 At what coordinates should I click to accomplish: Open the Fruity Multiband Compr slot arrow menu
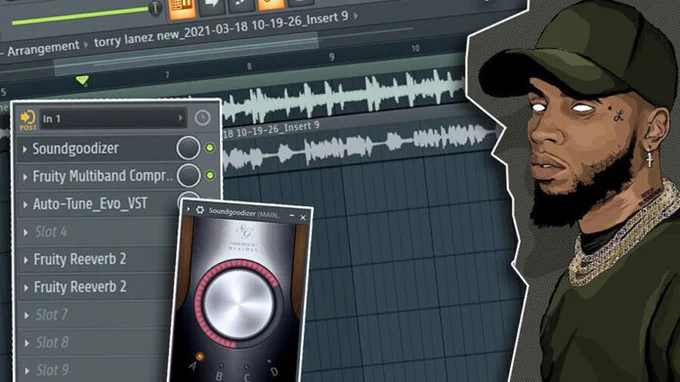click(25, 177)
